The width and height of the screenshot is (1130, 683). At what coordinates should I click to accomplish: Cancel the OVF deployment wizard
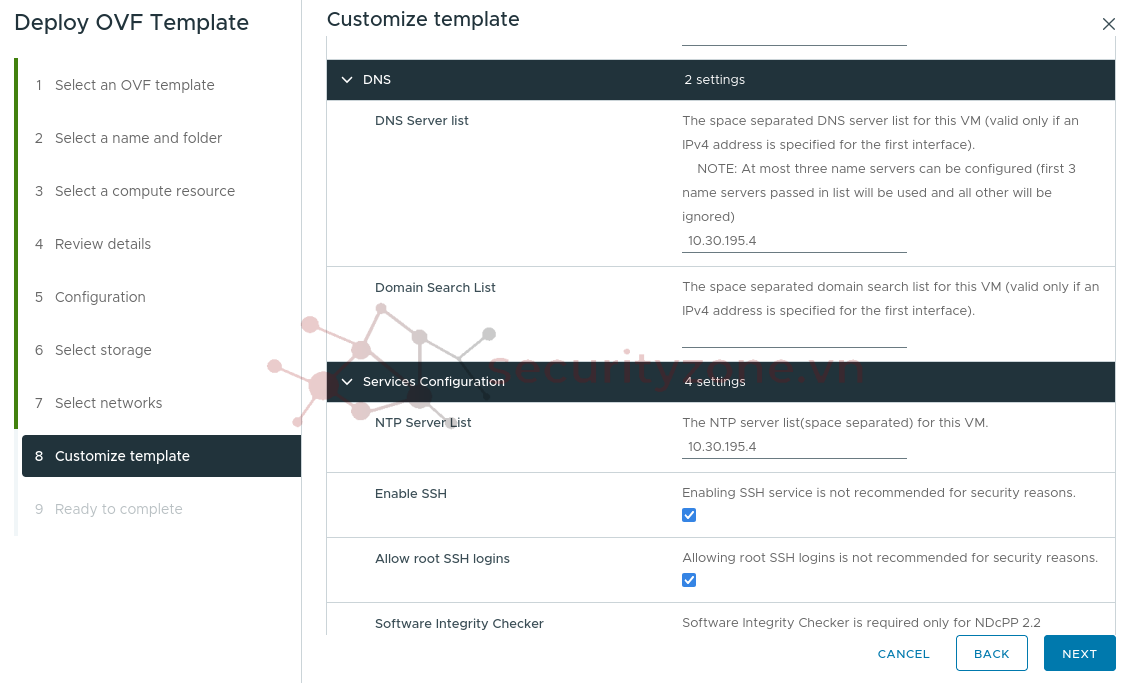[x=903, y=654]
